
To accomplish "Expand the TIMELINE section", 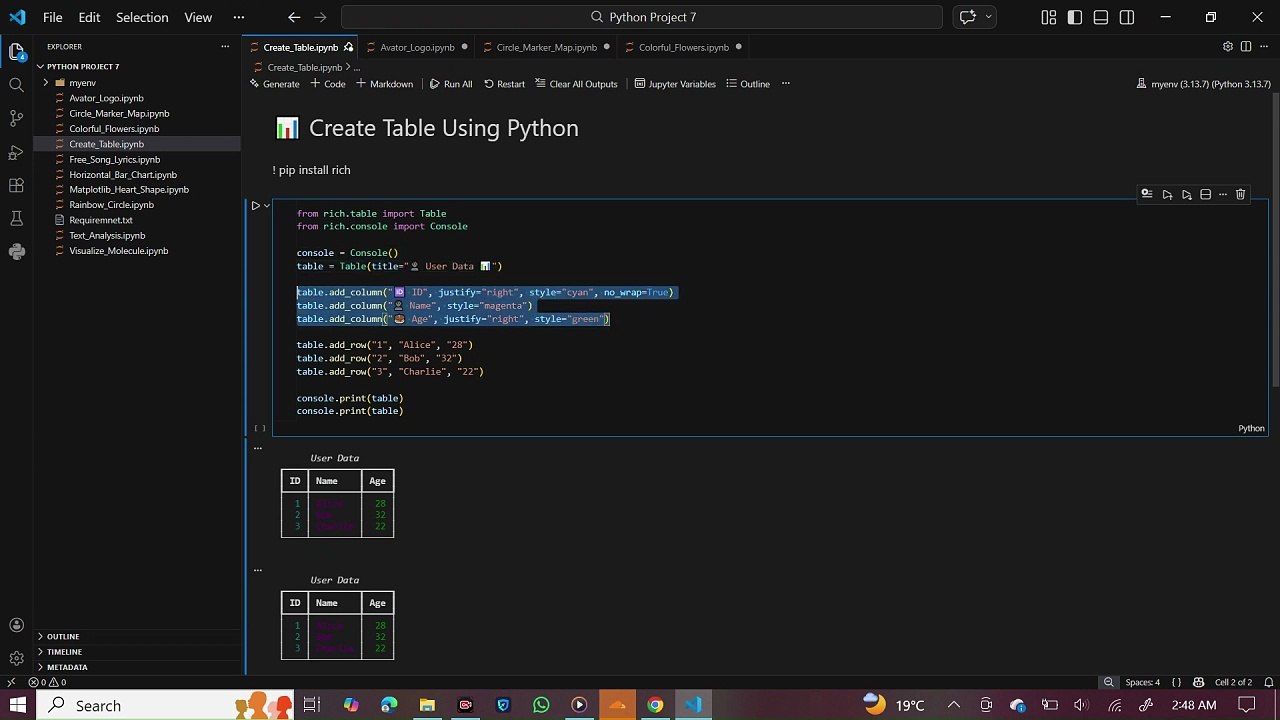I will pos(64,652).
